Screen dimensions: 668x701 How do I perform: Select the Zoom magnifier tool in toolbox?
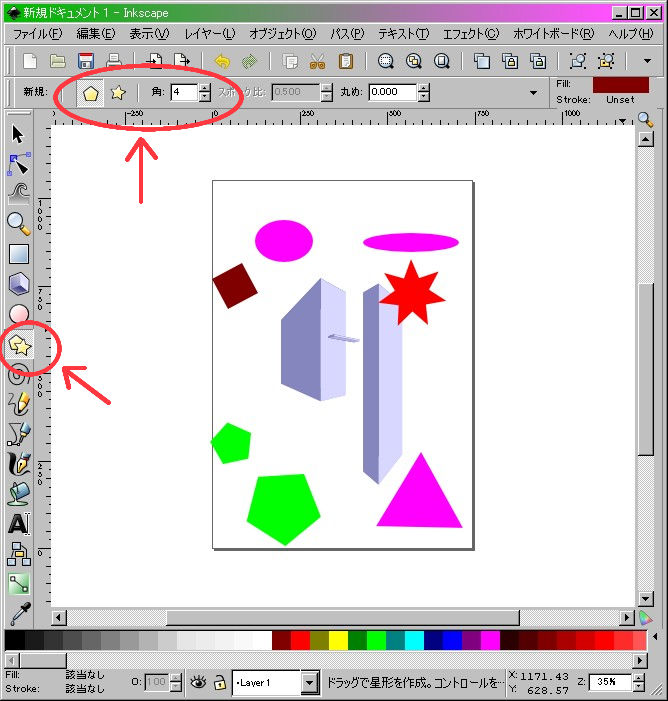19,224
